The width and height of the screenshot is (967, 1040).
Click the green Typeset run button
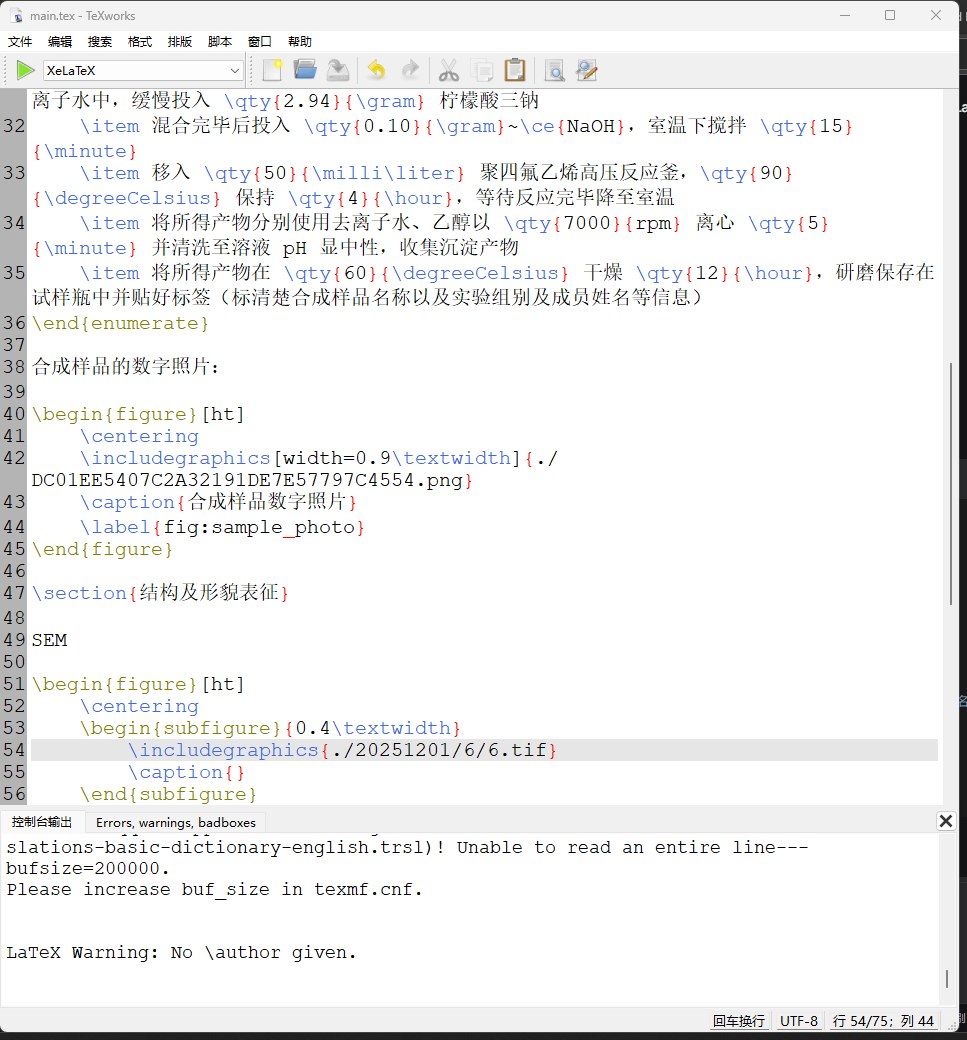(25, 70)
